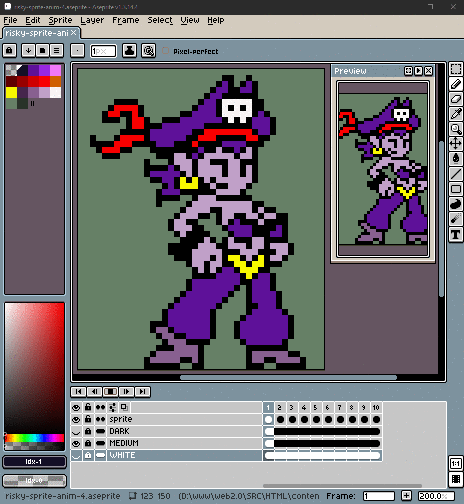Open the Select menu
464x504 pixels.
click(160, 20)
